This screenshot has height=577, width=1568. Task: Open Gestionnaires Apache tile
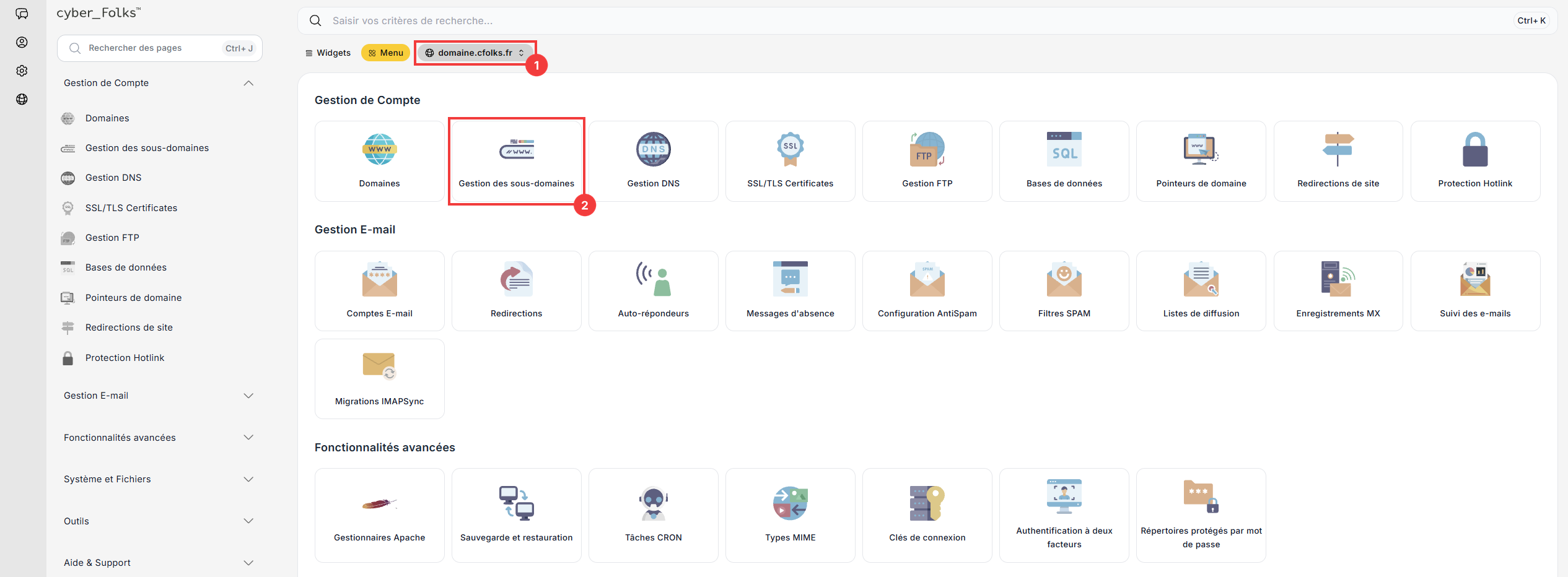click(379, 515)
